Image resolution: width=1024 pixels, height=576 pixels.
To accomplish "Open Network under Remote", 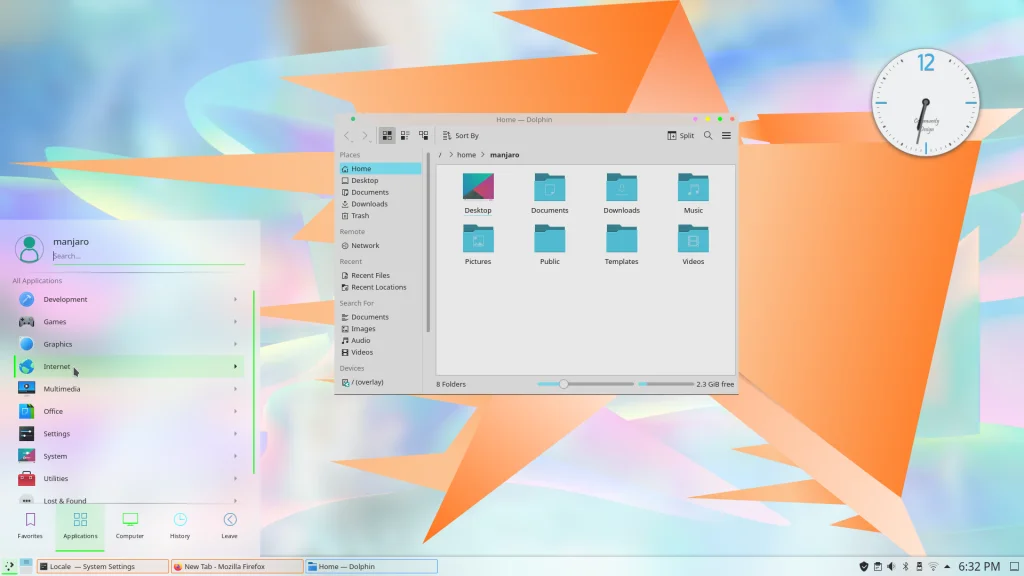I will 380,246.
